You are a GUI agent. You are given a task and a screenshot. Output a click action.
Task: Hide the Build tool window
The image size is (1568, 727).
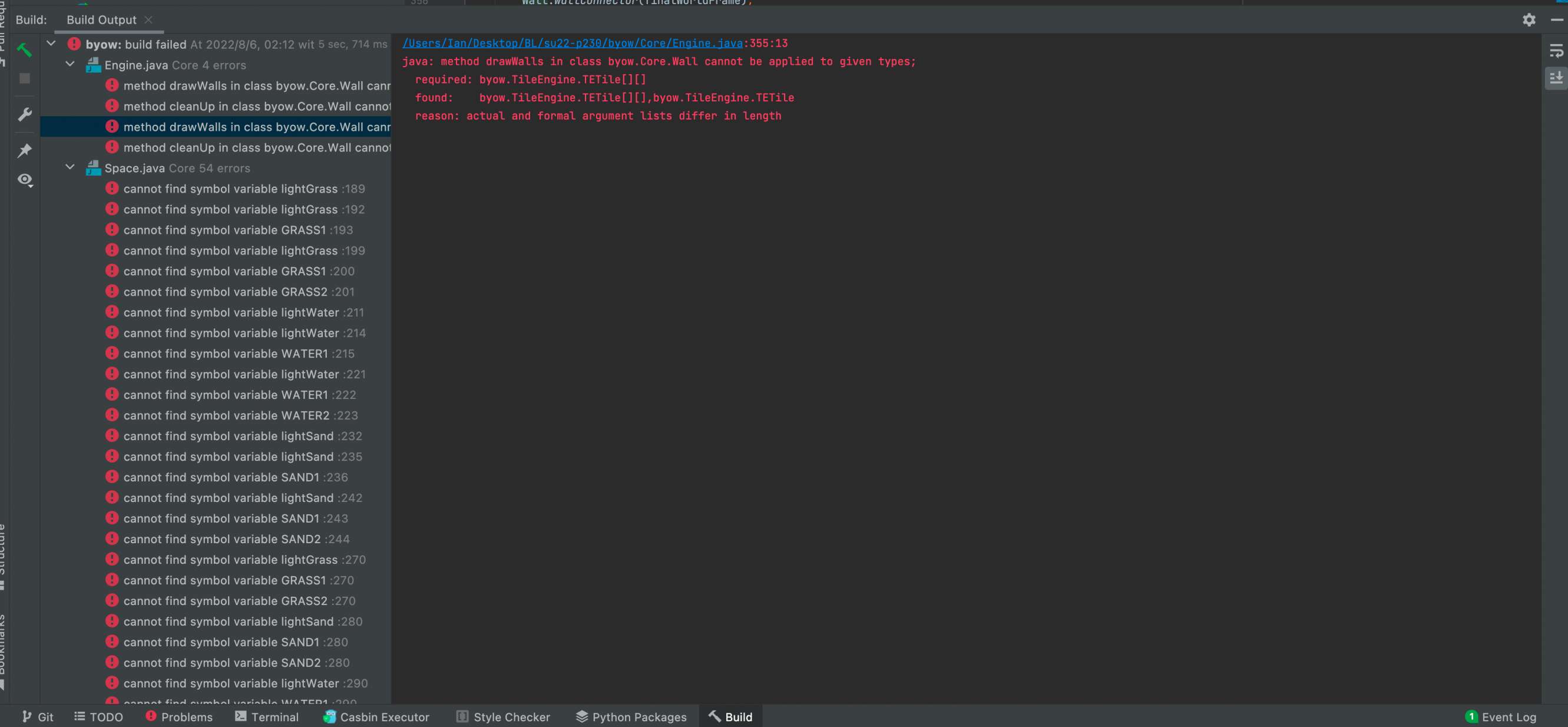coord(1556,20)
